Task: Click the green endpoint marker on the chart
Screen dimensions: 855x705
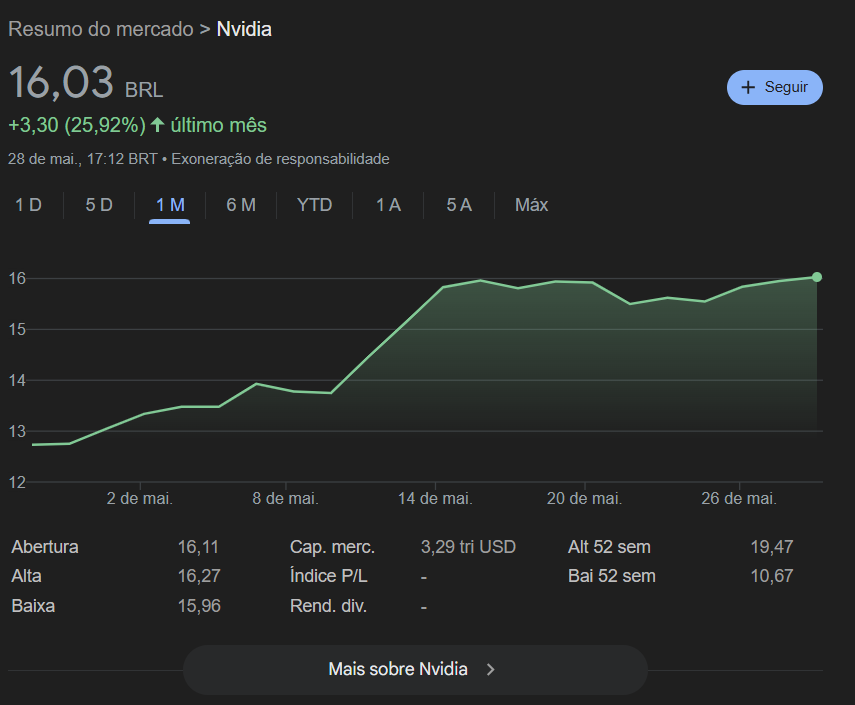Action: [816, 277]
